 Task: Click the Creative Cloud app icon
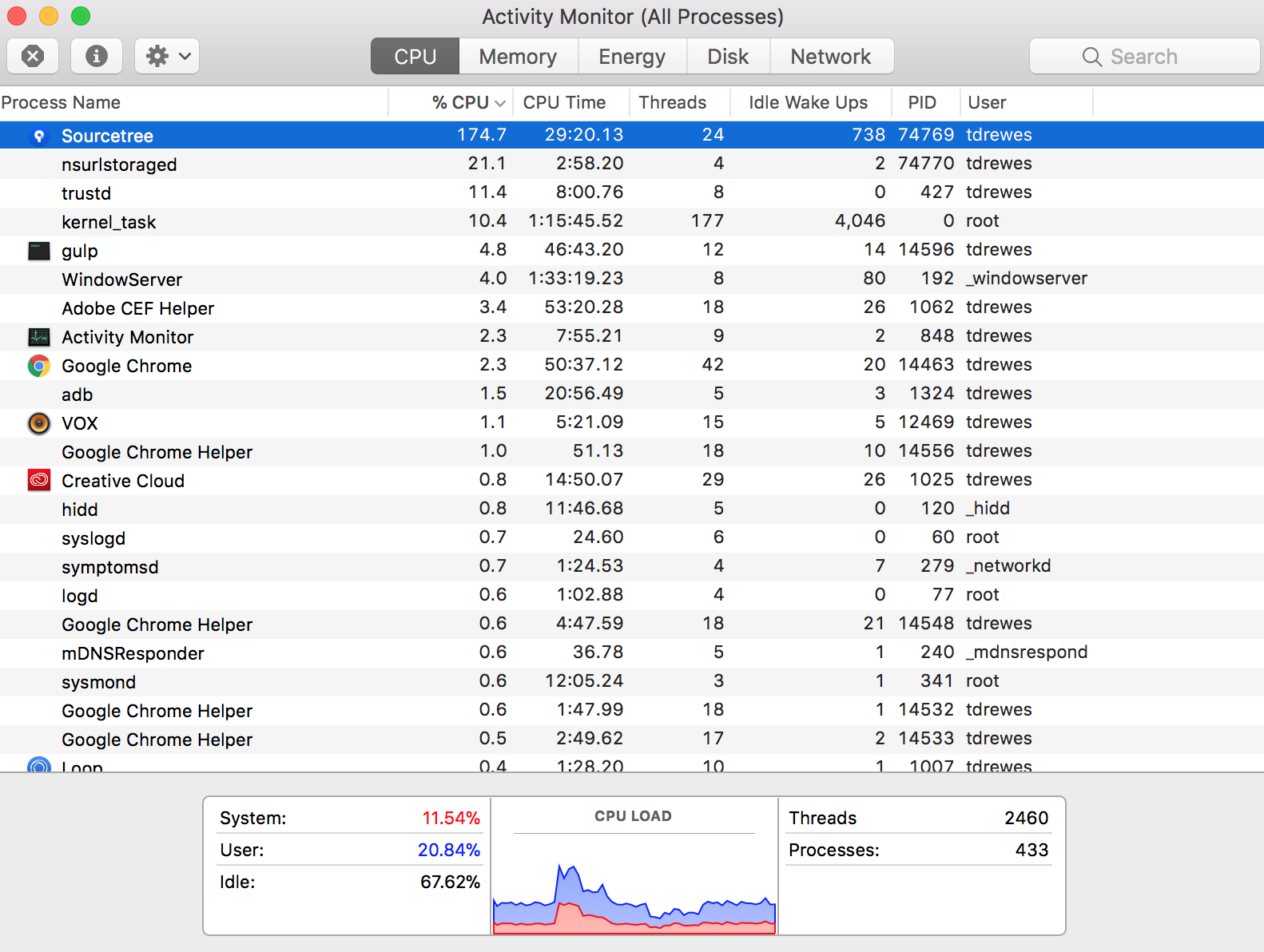coord(38,480)
